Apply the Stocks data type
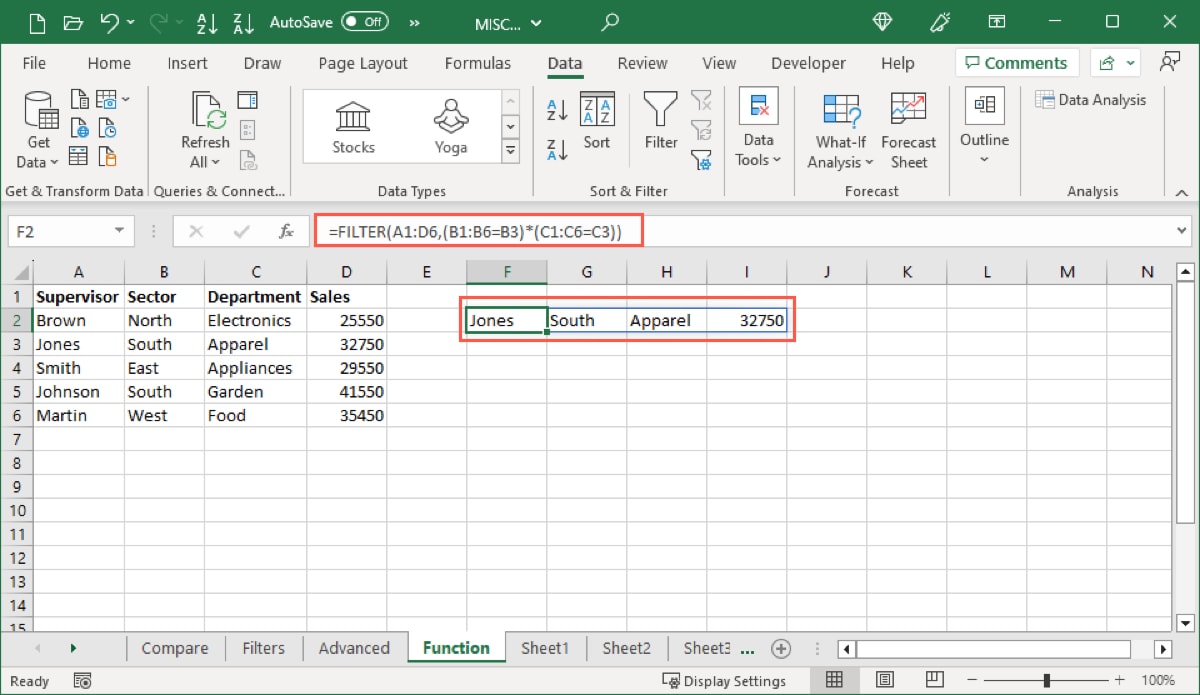The width and height of the screenshot is (1200, 695). 352,125
